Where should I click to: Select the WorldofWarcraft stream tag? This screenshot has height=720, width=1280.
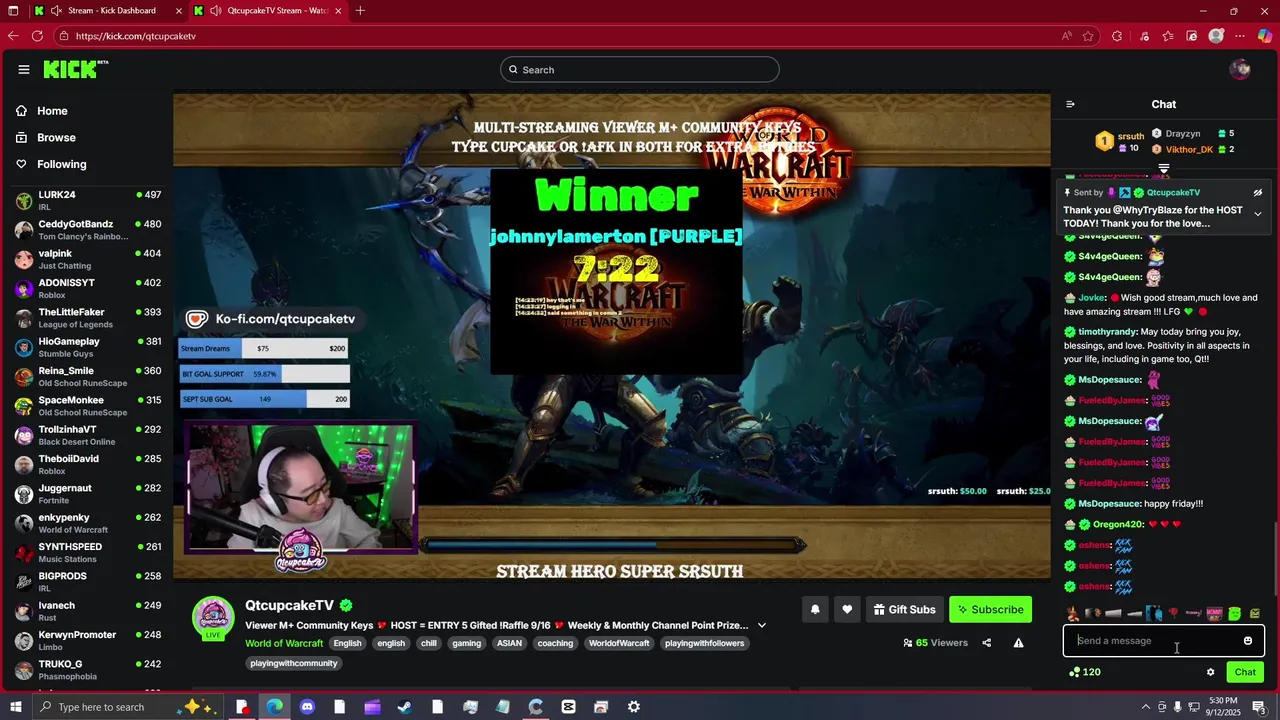click(619, 643)
